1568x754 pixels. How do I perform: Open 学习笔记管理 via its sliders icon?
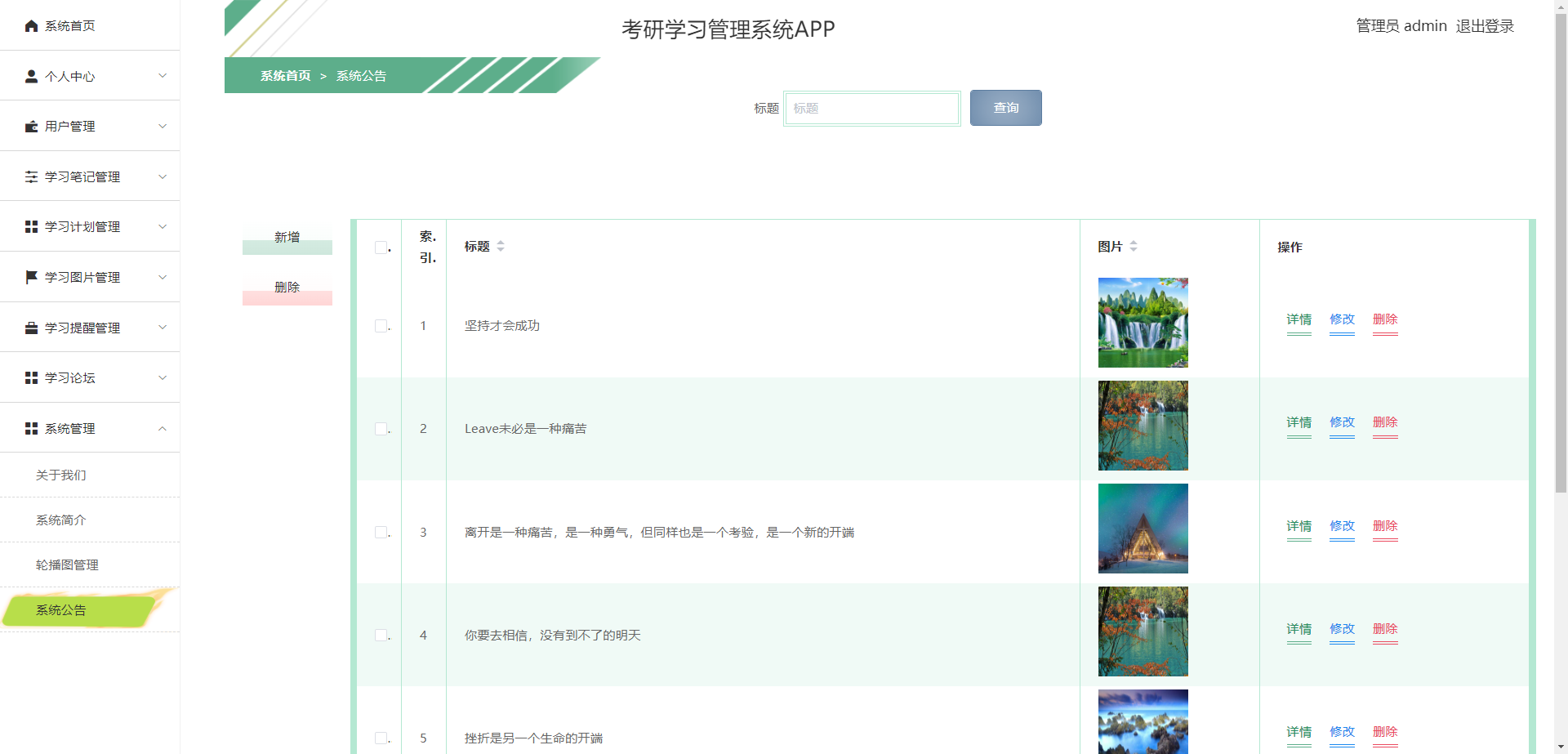point(31,176)
